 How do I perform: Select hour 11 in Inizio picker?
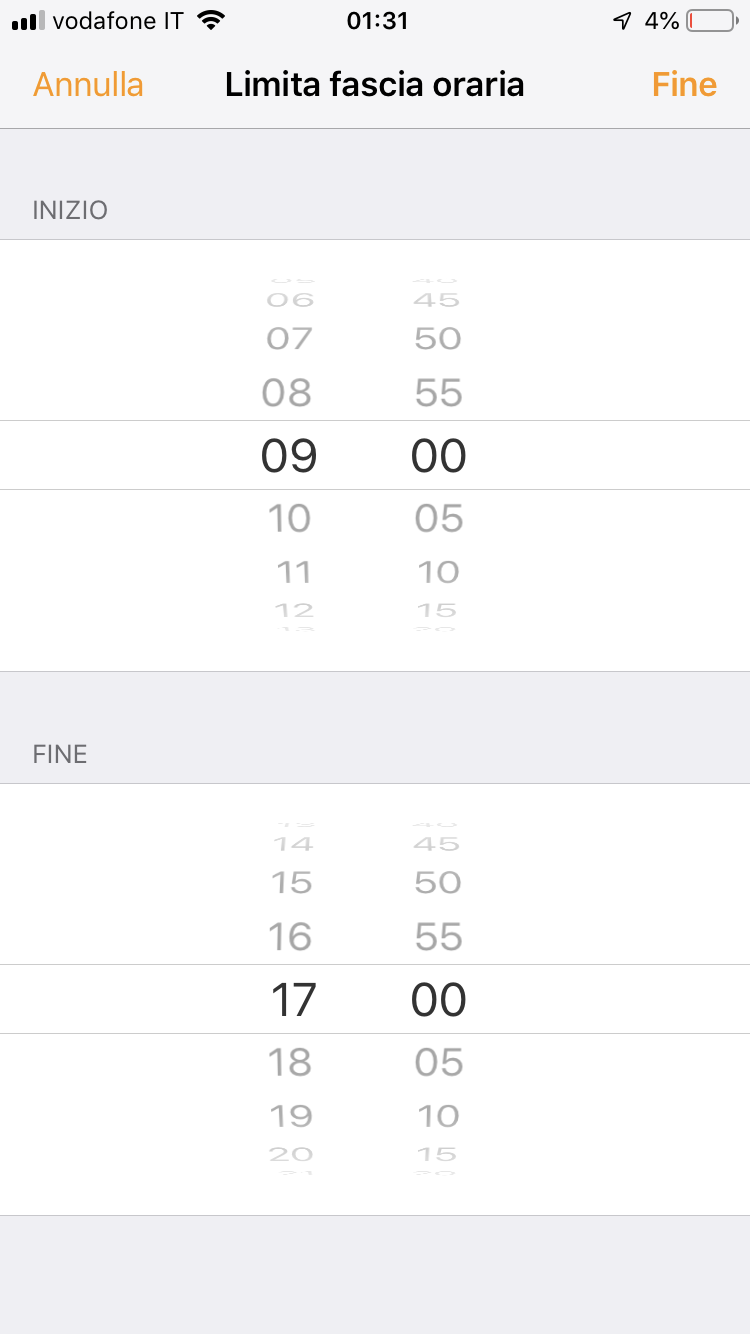point(293,572)
